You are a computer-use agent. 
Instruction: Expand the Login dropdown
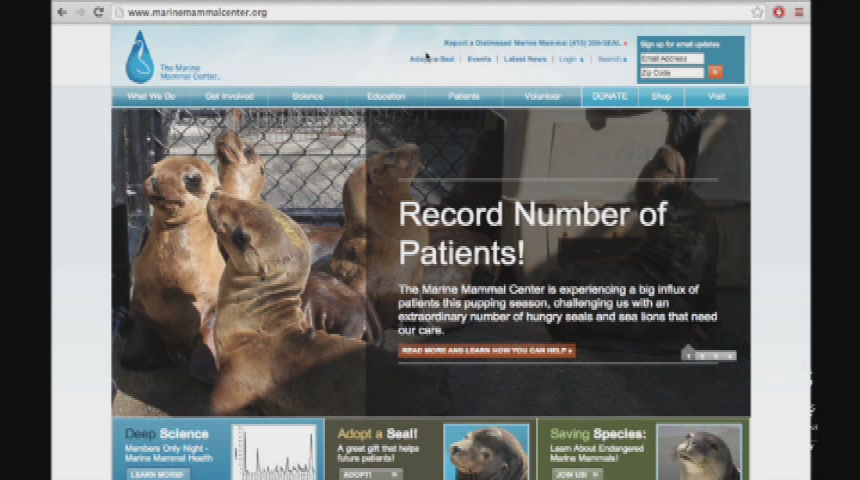pos(571,59)
